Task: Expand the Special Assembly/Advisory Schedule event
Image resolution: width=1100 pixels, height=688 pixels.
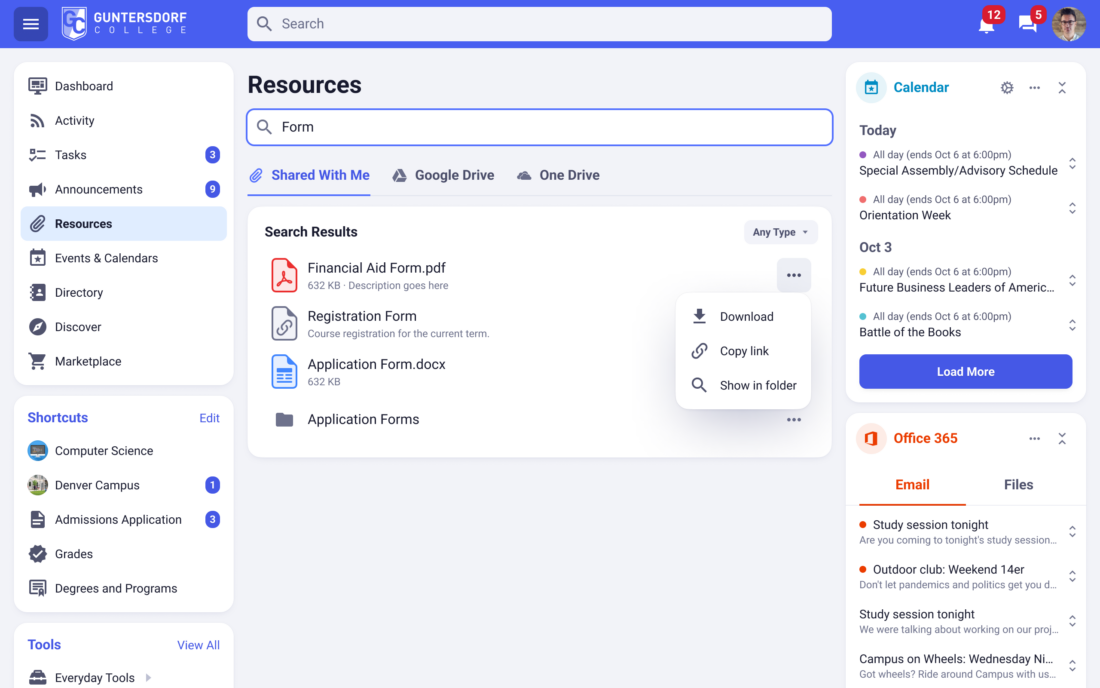Action: [1071, 163]
